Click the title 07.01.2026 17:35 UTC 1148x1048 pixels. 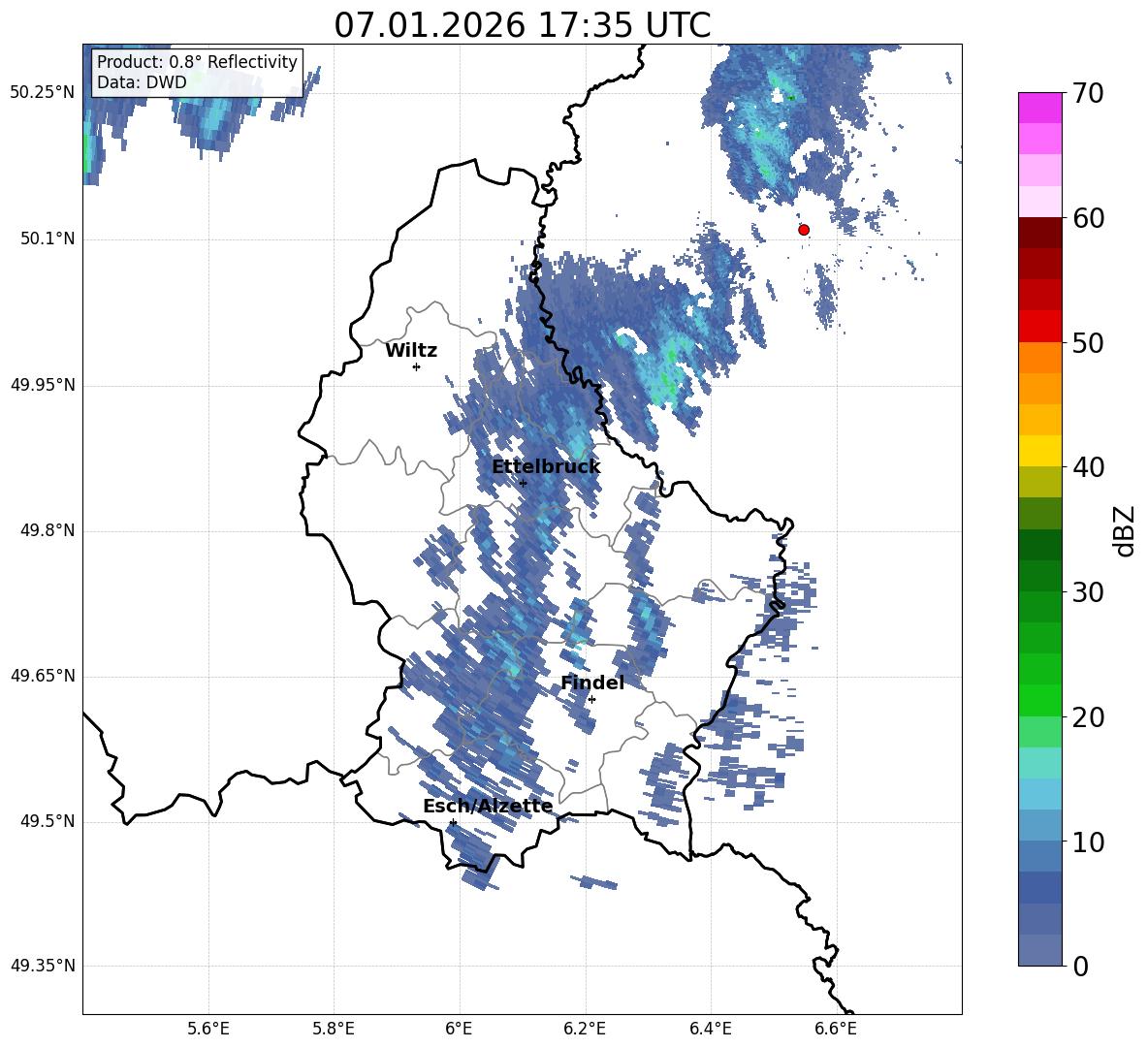(x=522, y=25)
